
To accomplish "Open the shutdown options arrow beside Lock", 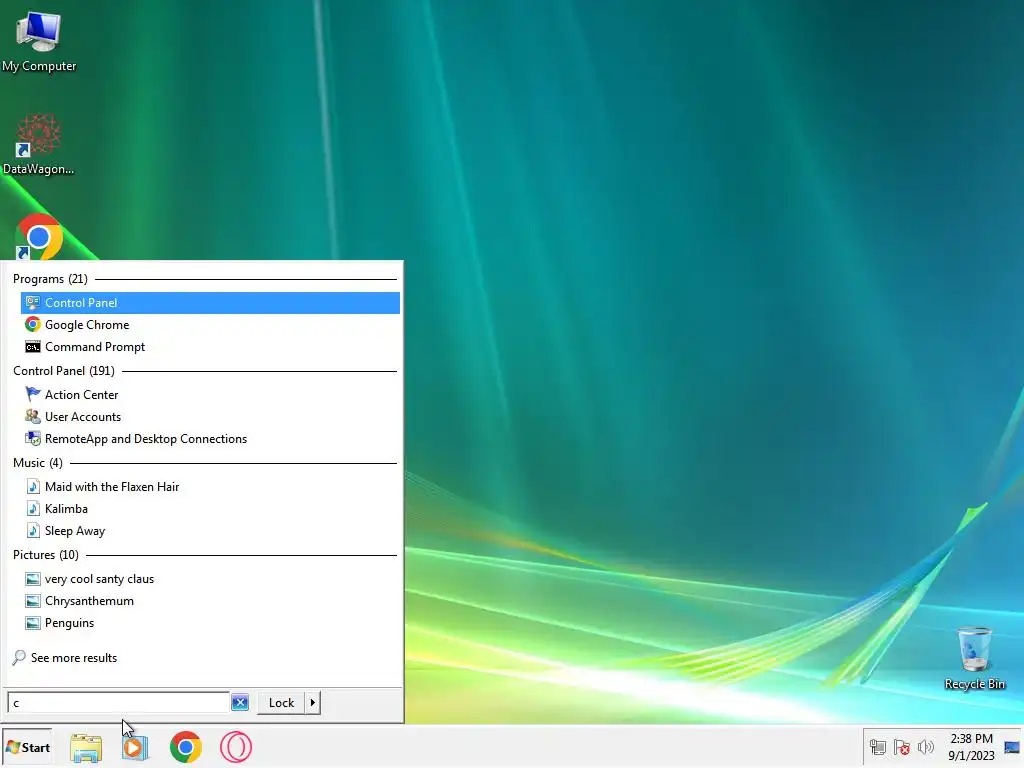I will (x=313, y=703).
